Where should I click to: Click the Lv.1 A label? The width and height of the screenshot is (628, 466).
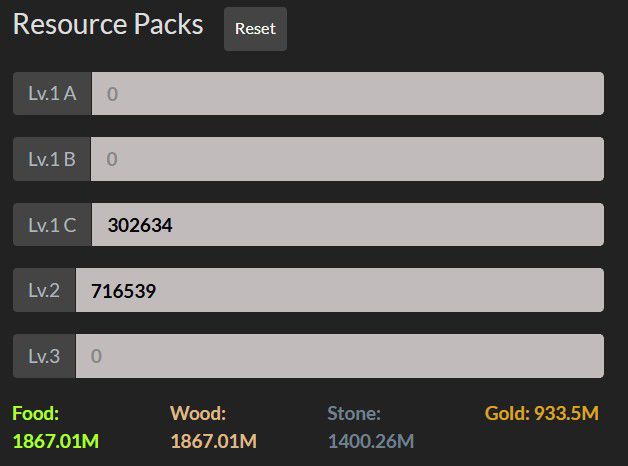pos(52,94)
